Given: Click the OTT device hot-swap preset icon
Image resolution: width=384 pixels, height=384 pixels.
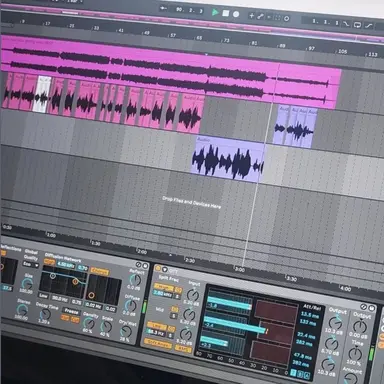Looking at the screenshot, I should [364, 306].
